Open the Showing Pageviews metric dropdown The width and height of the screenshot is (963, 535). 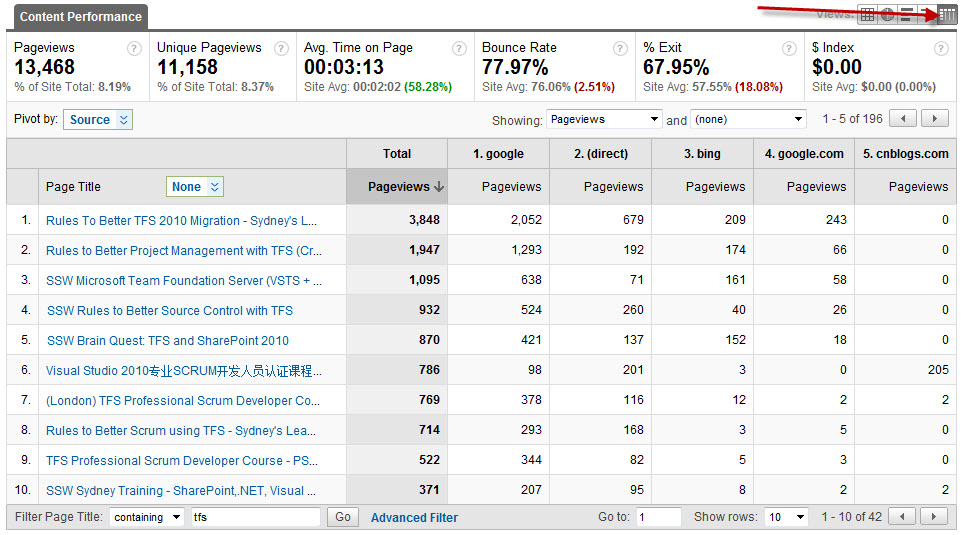click(x=604, y=120)
